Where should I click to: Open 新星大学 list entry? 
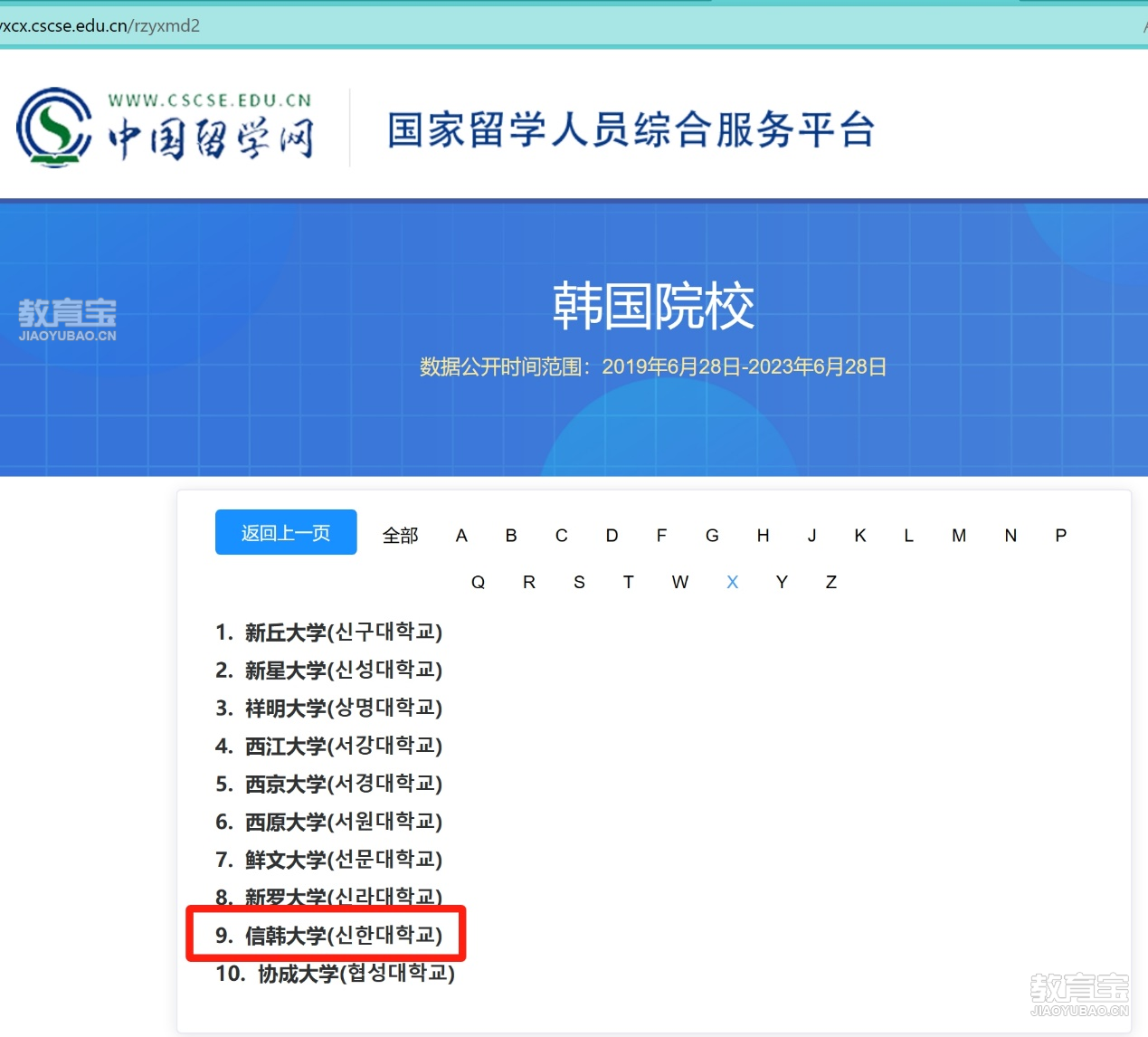pyautogui.click(x=329, y=670)
